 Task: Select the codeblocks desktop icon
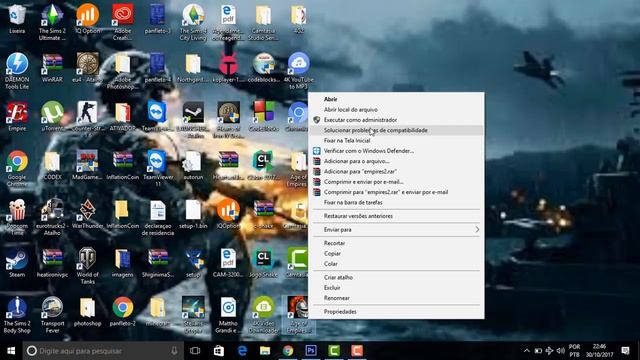[263, 68]
